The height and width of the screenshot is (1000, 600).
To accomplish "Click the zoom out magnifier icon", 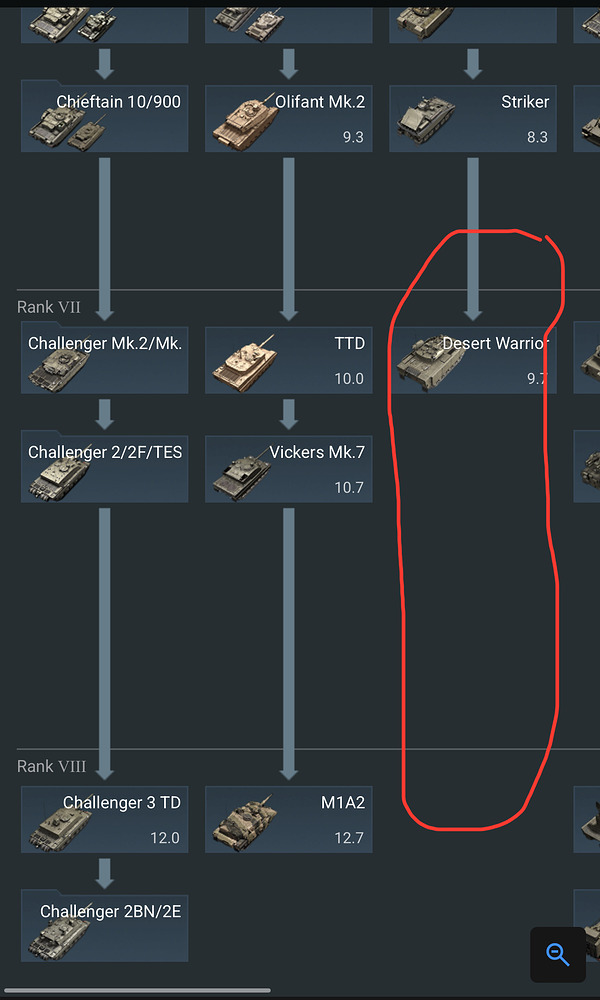I will (x=558, y=954).
